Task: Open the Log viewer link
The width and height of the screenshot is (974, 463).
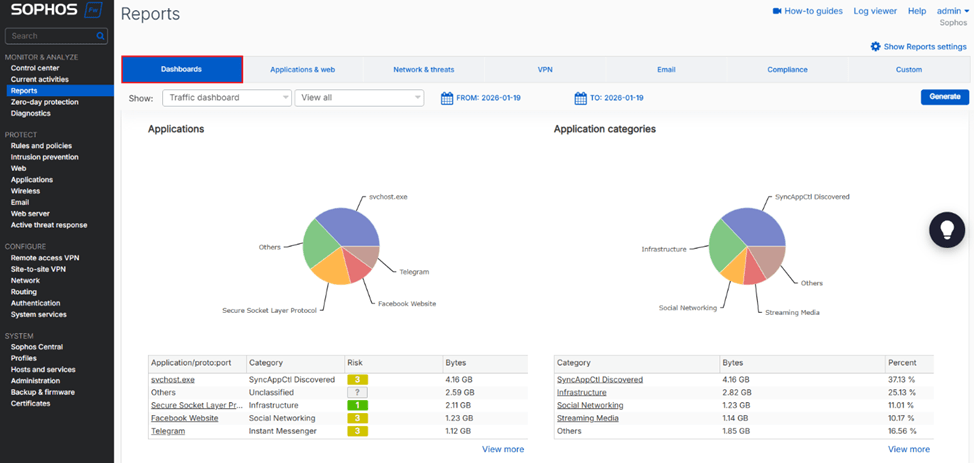Action: 875,11
